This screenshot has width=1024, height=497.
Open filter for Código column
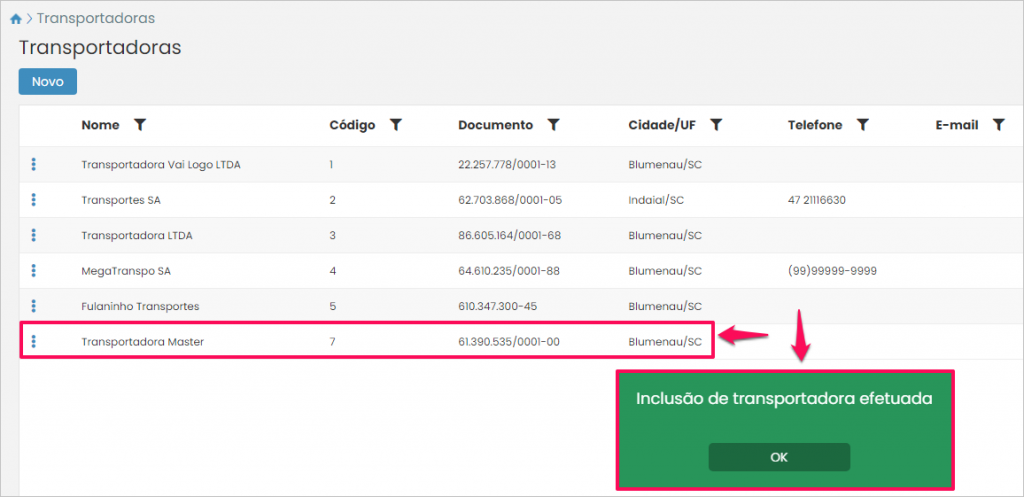(396, 125)
